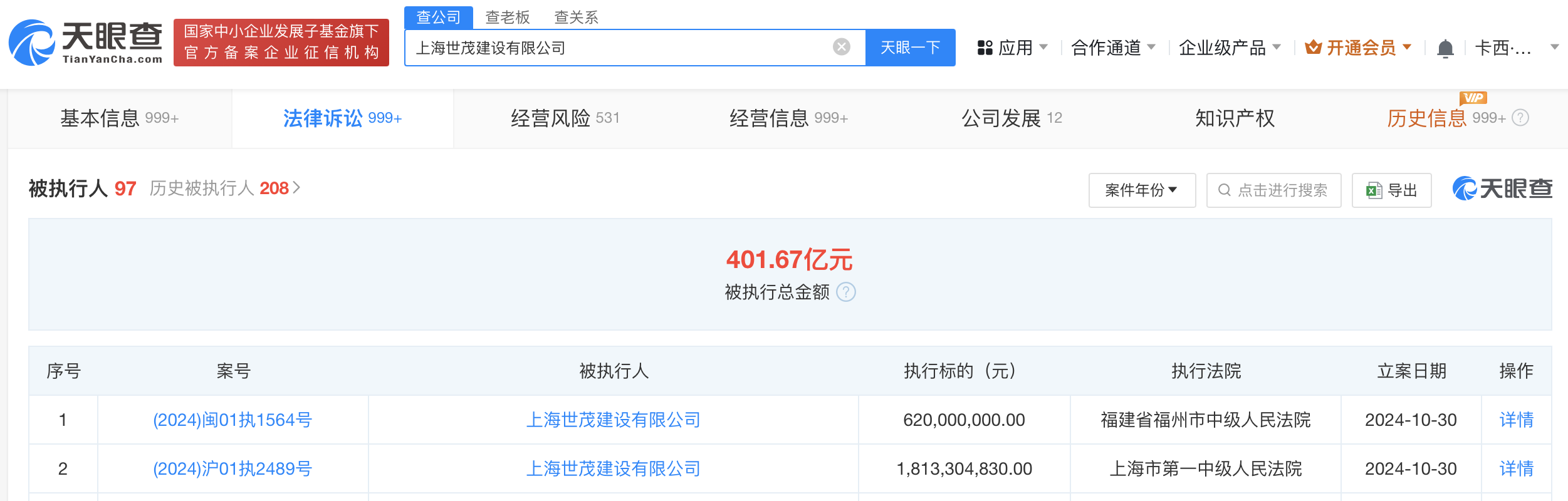This screenshot has height=501, width=1568.
Task: Open case (2024)闽01执1564号
Action: tap(233, 420)
